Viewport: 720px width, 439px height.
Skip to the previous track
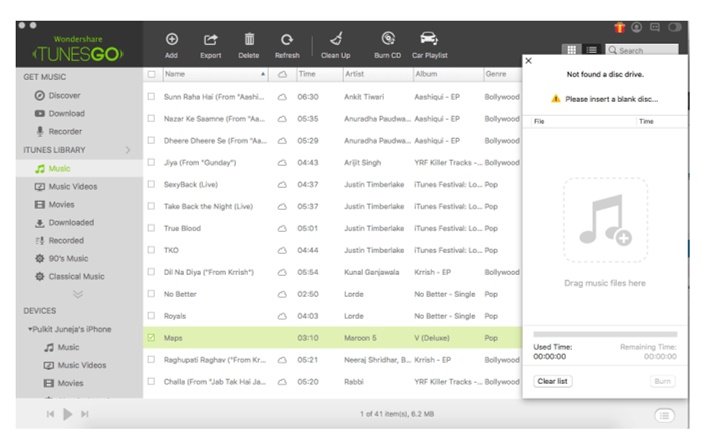click(50, 414)
